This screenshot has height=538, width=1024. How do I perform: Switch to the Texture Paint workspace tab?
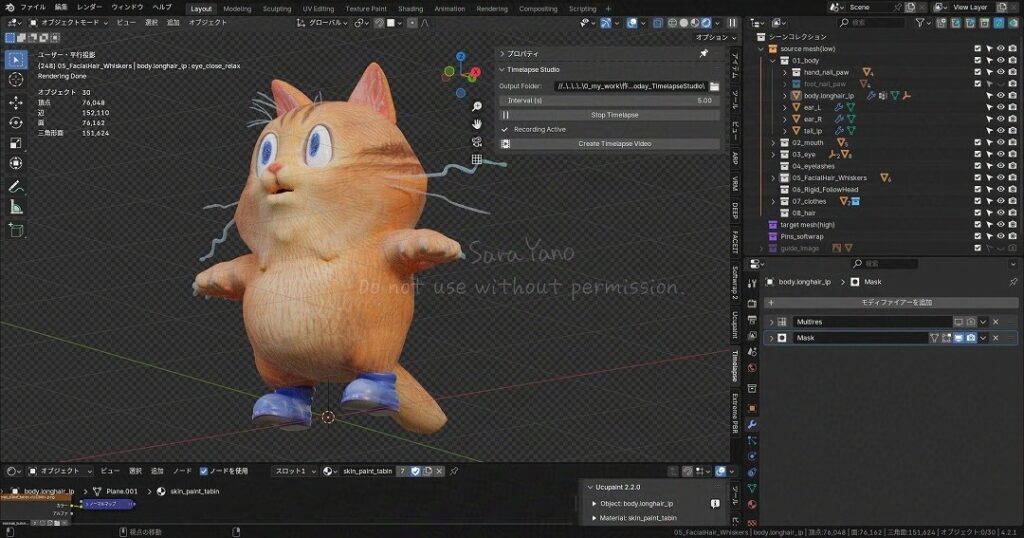tap(366, 9)
